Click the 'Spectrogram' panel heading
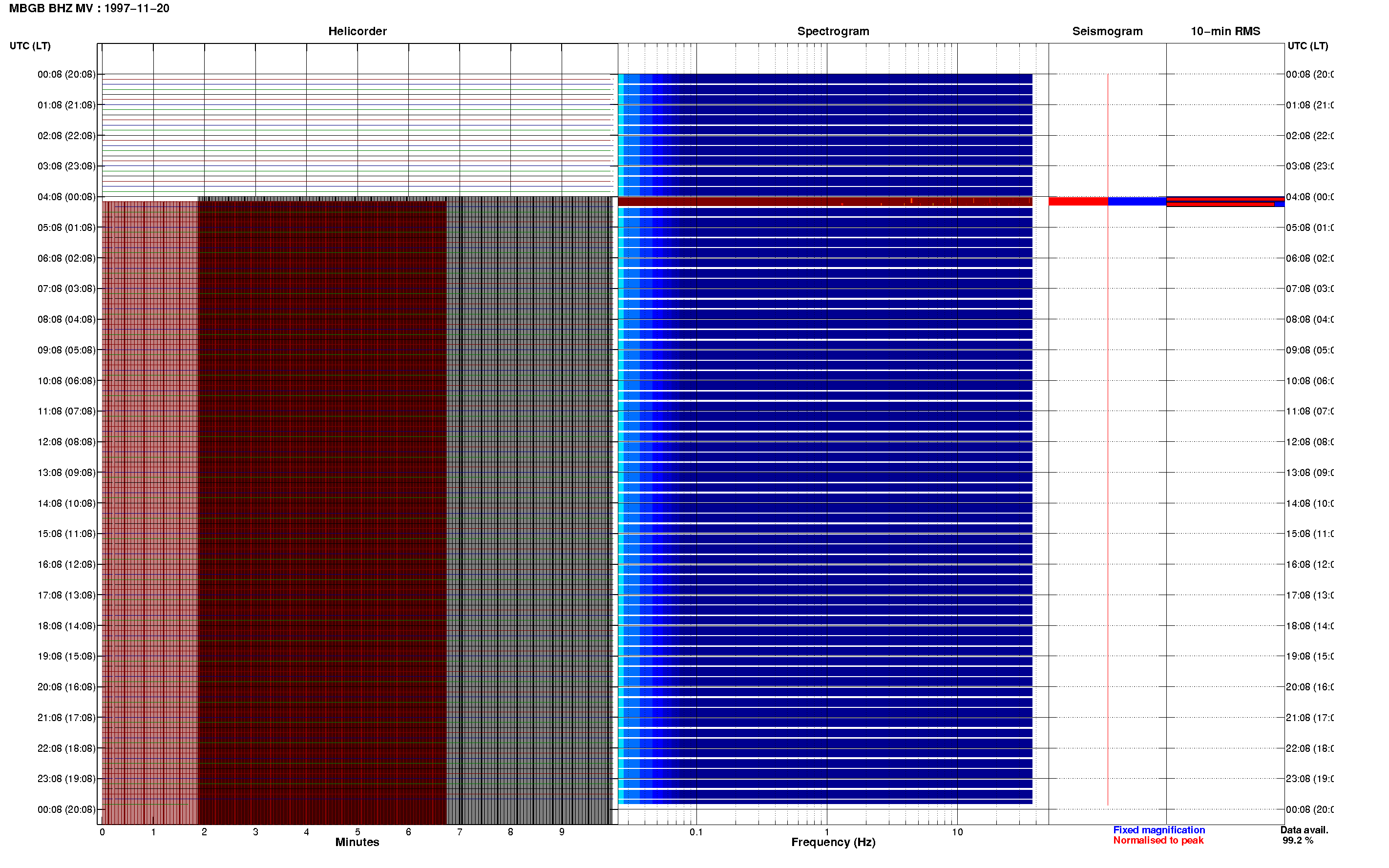1389x868 pixels. coord(833,32)
